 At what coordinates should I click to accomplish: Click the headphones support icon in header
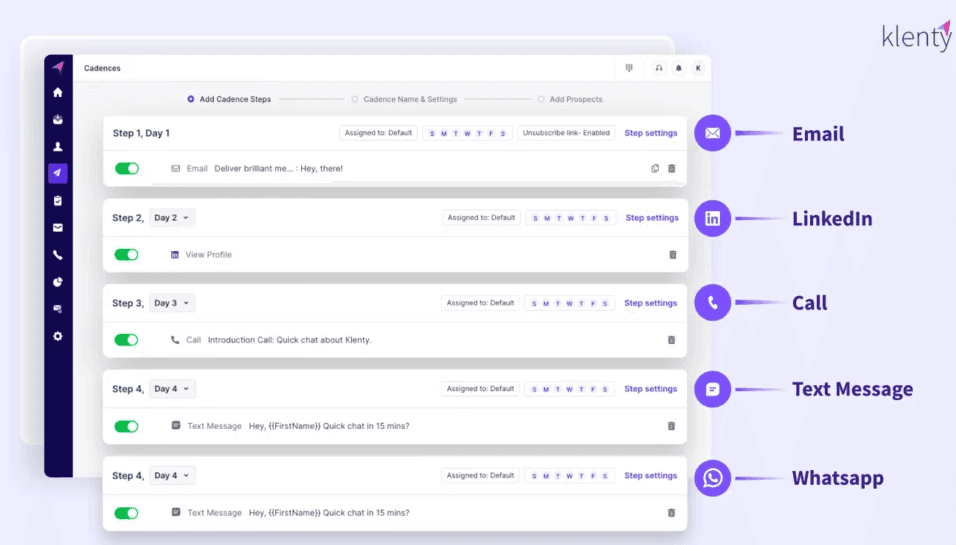(659, 68)
